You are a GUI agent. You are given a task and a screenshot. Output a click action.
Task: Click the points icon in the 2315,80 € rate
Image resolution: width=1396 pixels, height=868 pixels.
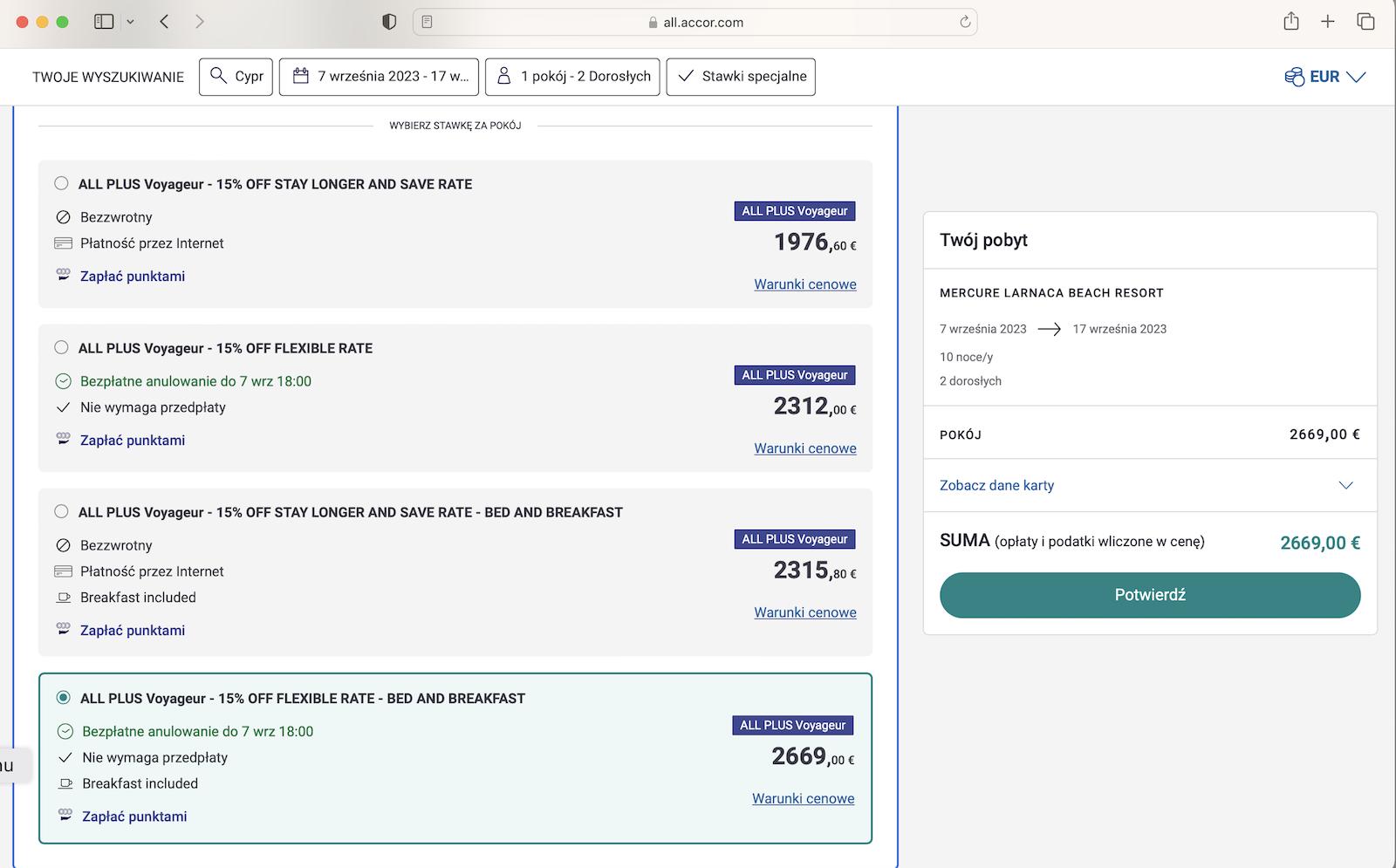63,628
